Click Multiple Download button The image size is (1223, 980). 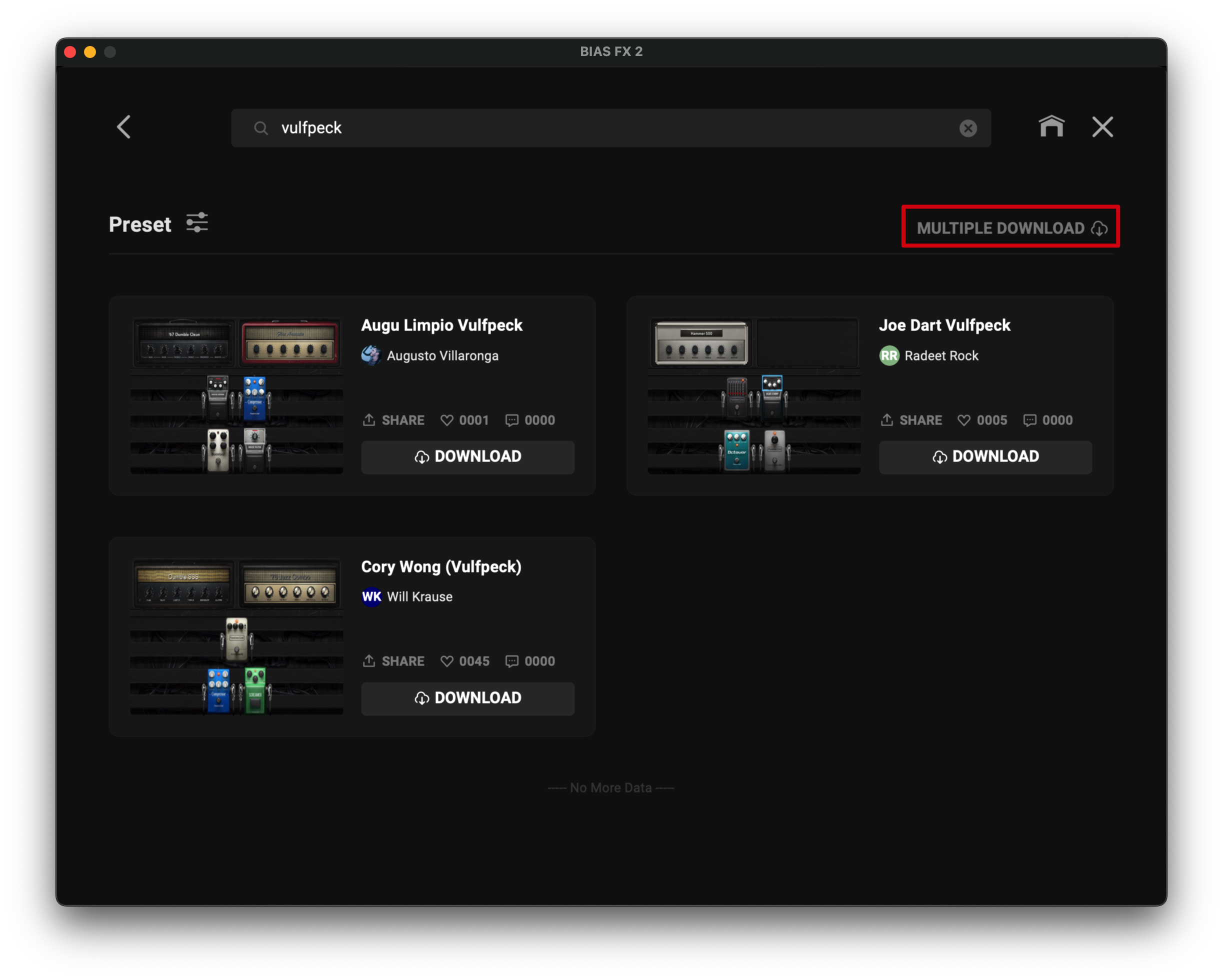pos(1010,228)
